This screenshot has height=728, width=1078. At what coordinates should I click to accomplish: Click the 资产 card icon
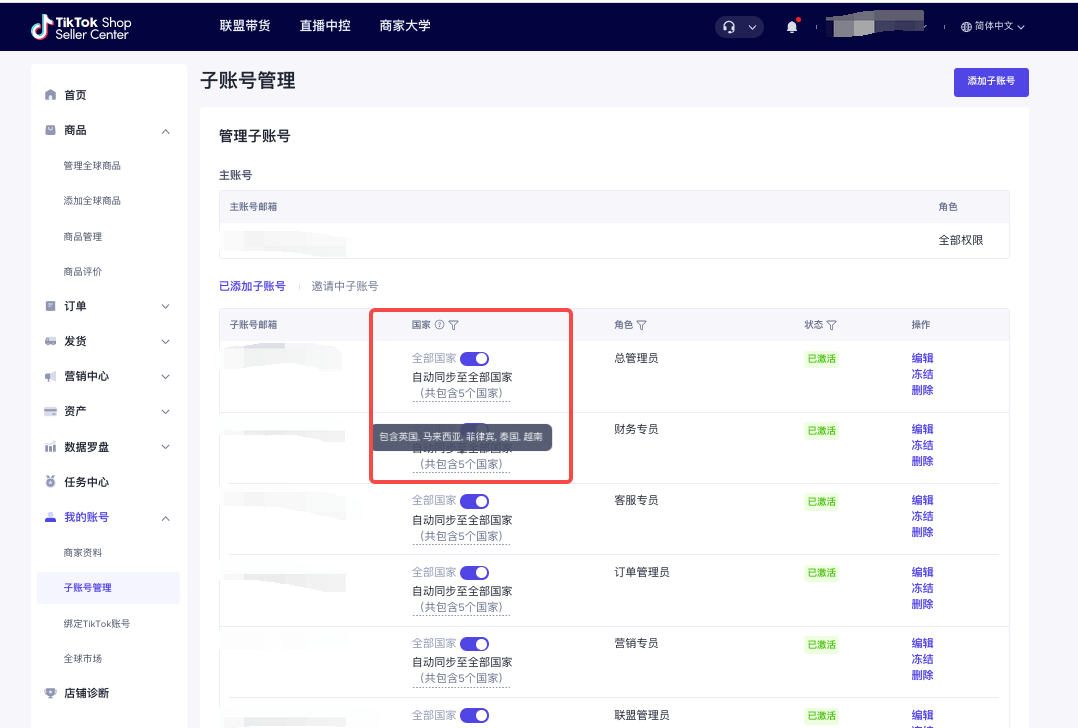[50, 411]
